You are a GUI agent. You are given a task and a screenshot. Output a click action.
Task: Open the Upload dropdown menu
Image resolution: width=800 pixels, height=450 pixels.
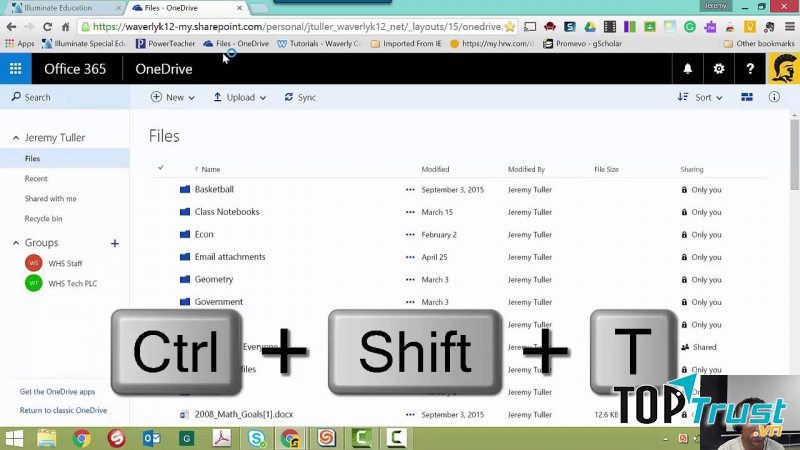click(240, 97)
